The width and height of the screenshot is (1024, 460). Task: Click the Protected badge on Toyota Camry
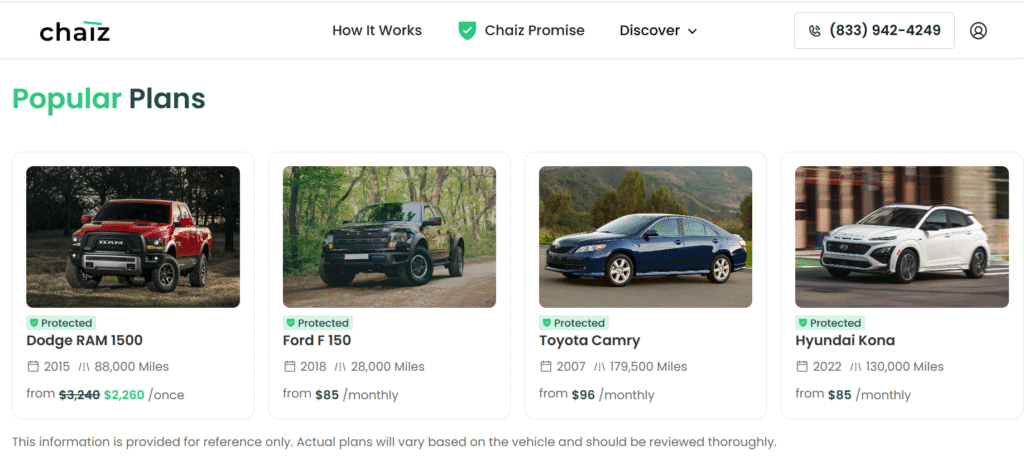pos(573,323)
